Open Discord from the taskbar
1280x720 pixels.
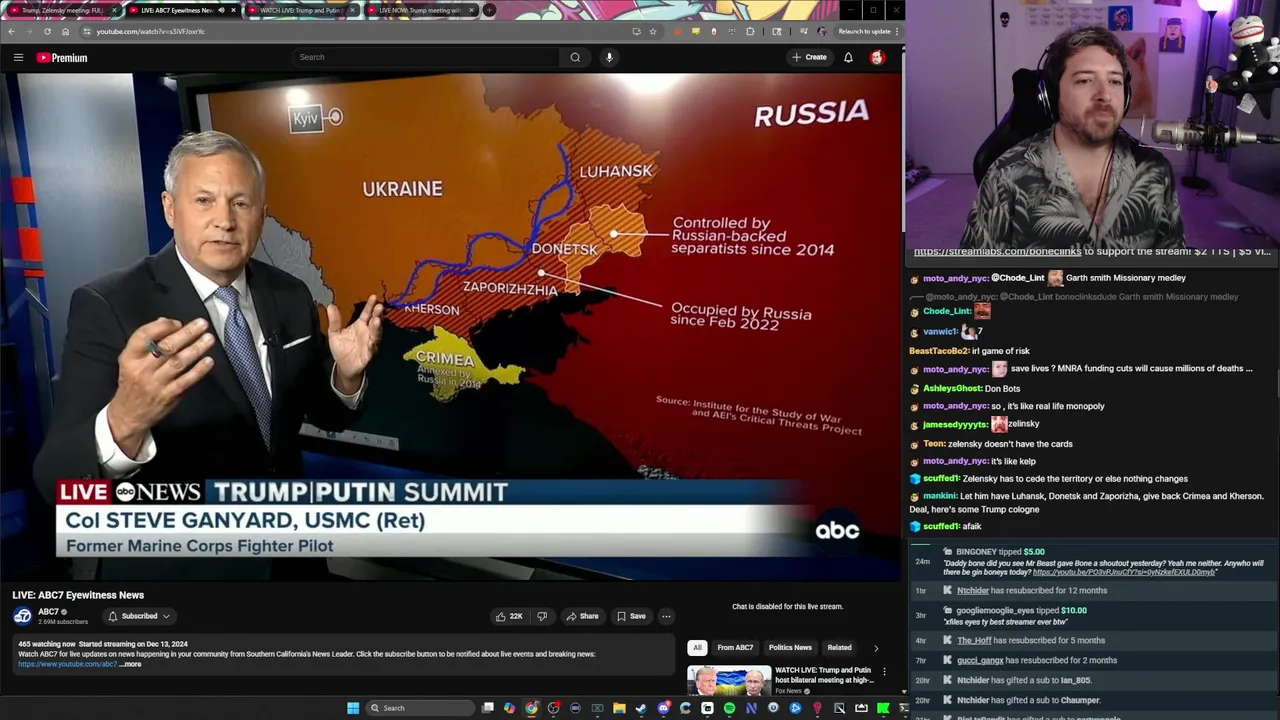pyautogui.click(x=663, y=708)
